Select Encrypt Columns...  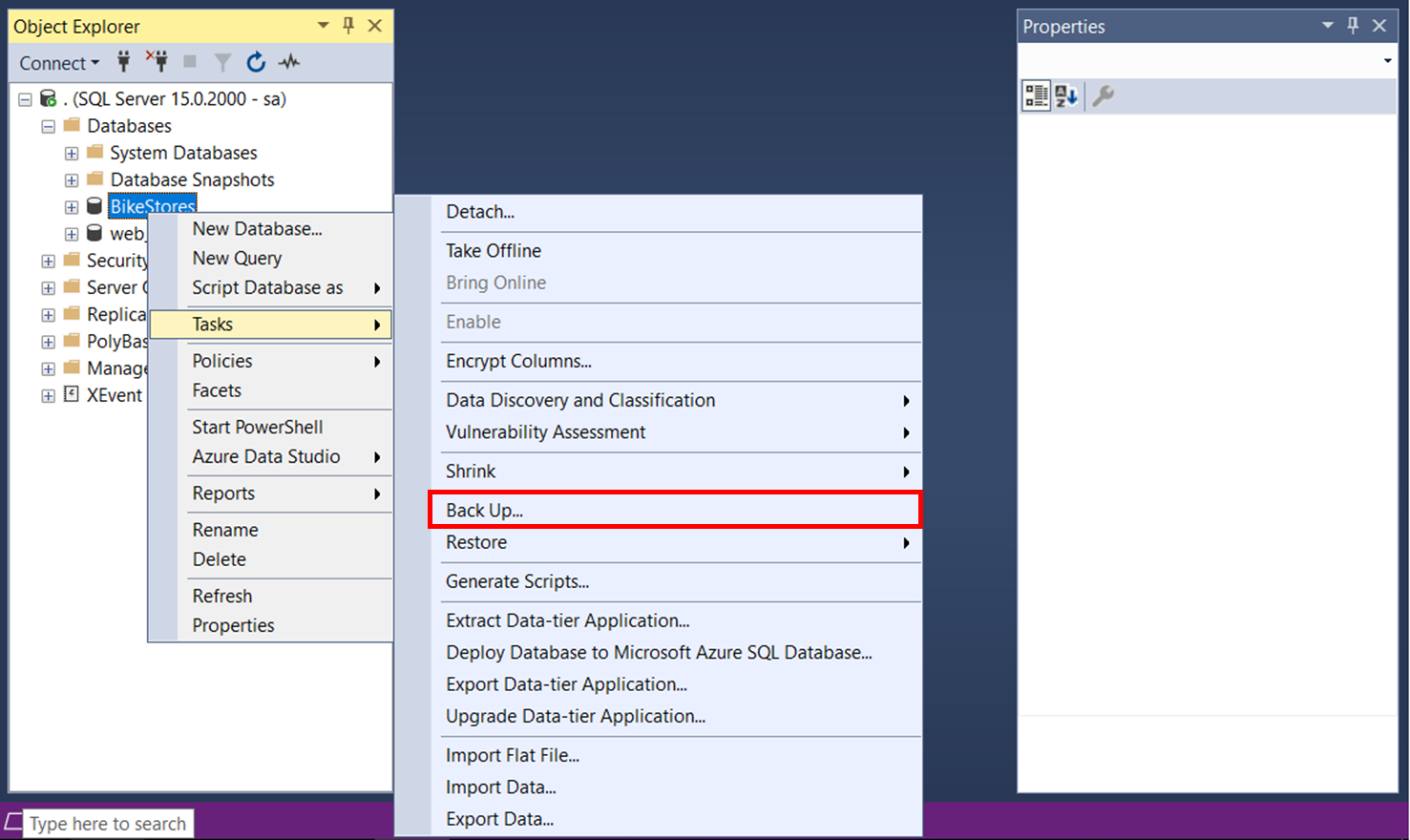point(659,361)
